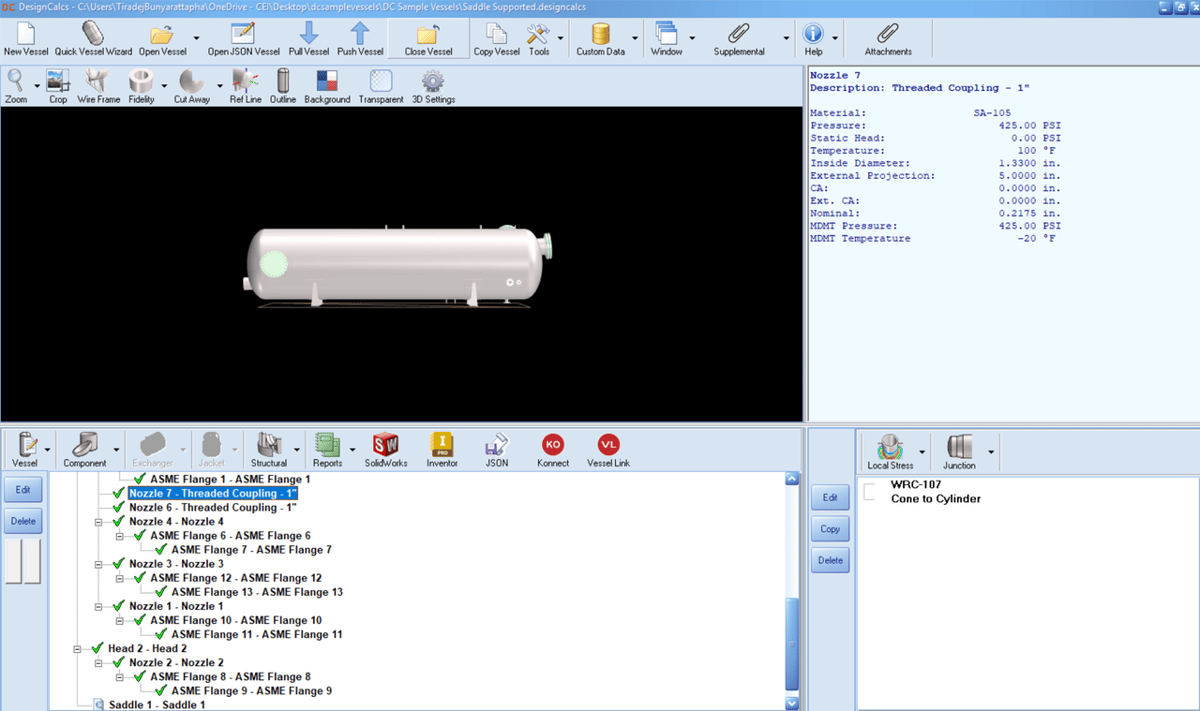Open the Quick Vessel Wizard
The width and height of the screenshot is (1200, 711).
tap(92, 39)
